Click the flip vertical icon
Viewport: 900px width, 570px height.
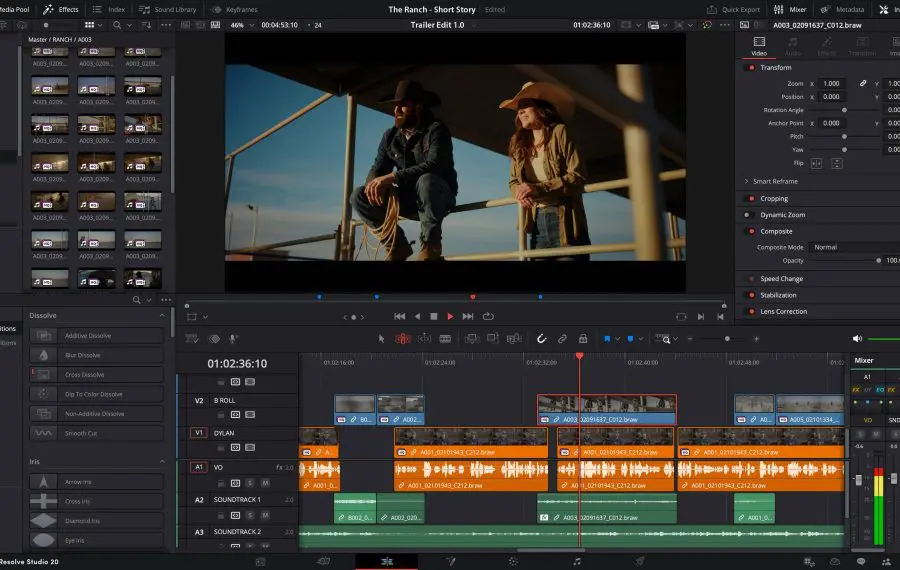coord(837,164)
